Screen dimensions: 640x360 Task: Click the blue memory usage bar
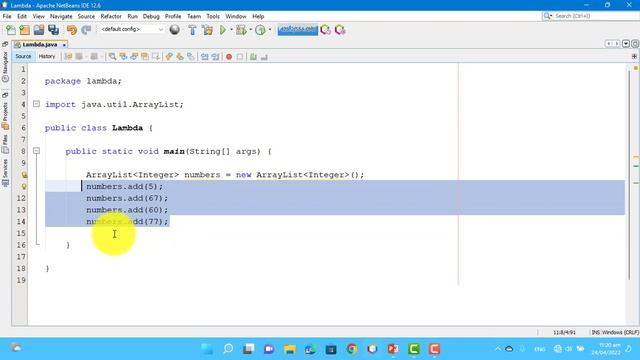298,30
